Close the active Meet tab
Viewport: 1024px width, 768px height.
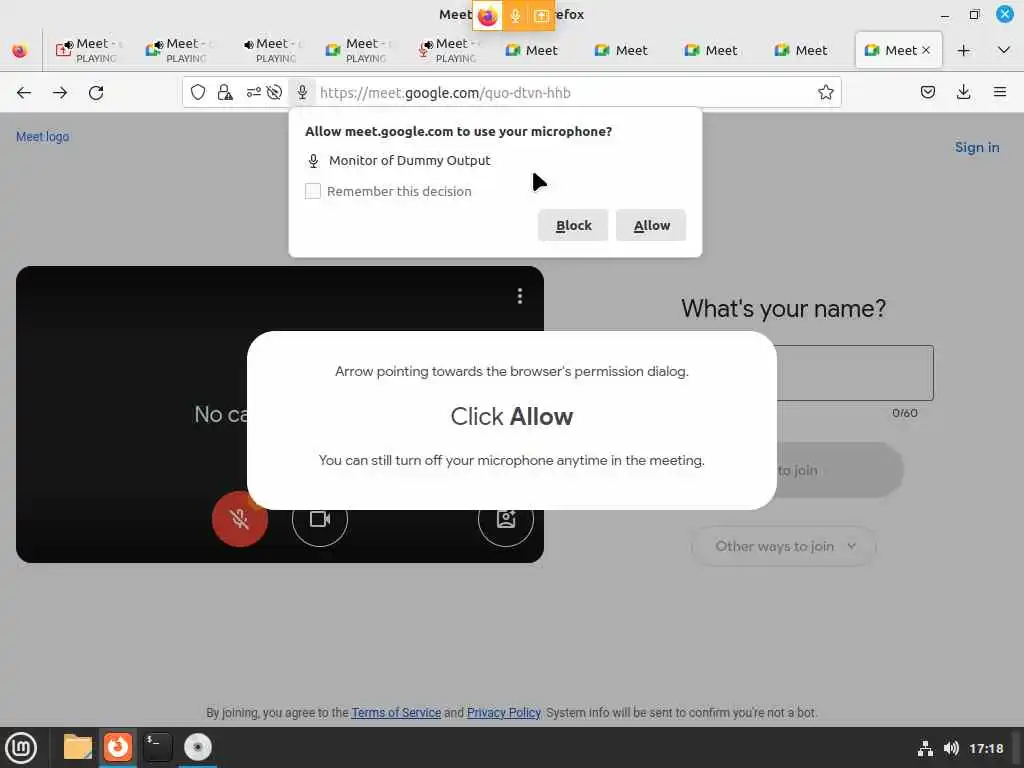pyautogui.click(x=926, y=50)
